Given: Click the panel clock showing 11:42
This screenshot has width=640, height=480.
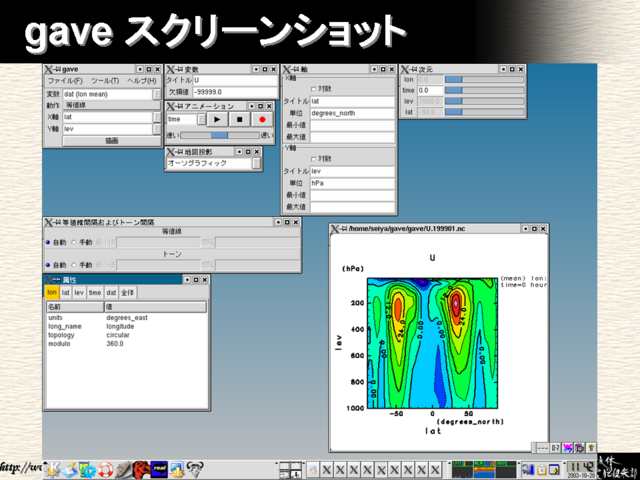Looking at the screenshot, I should tap(580, 470).
